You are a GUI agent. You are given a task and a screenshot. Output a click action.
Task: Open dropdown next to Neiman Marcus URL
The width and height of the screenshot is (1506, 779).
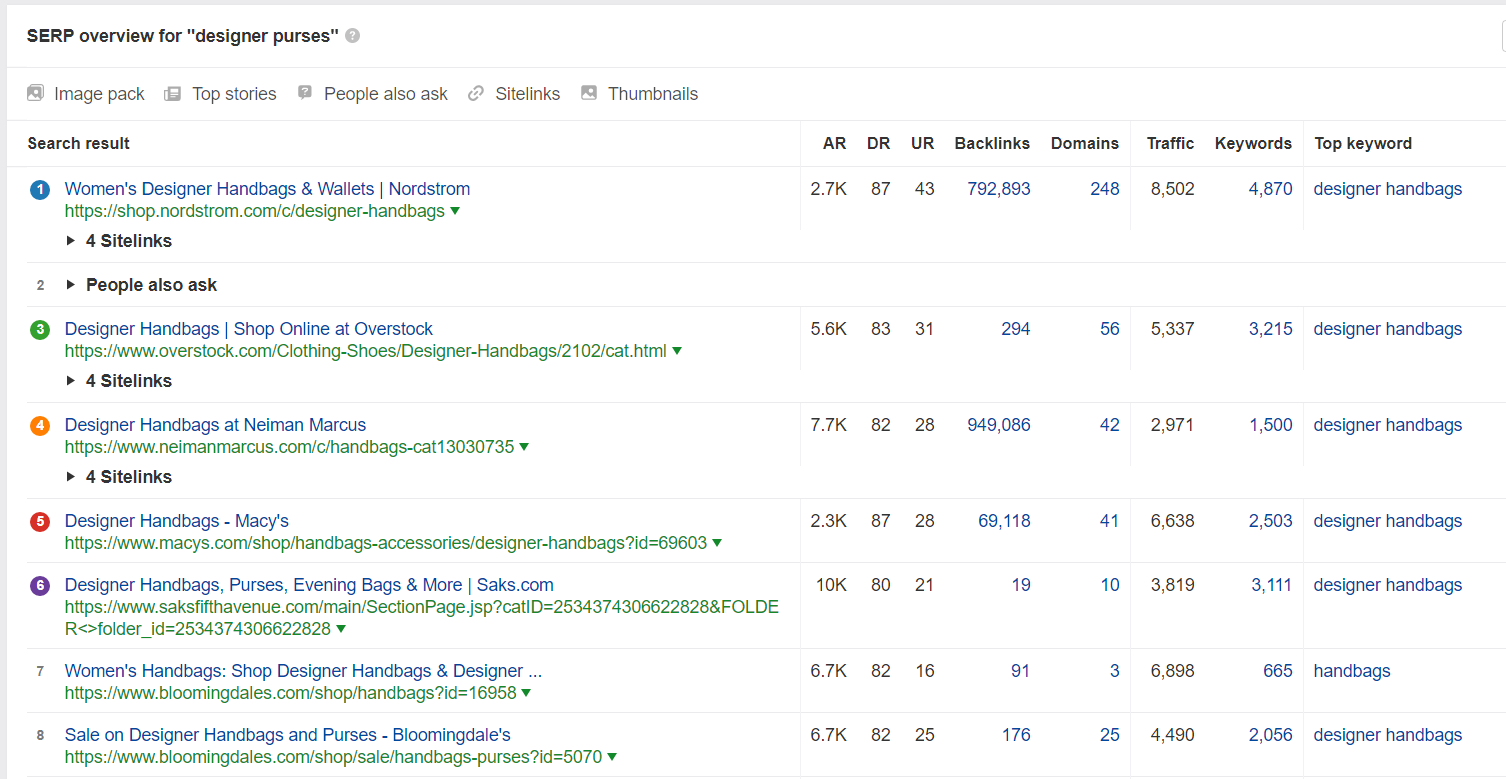click(x=524, y=447)
